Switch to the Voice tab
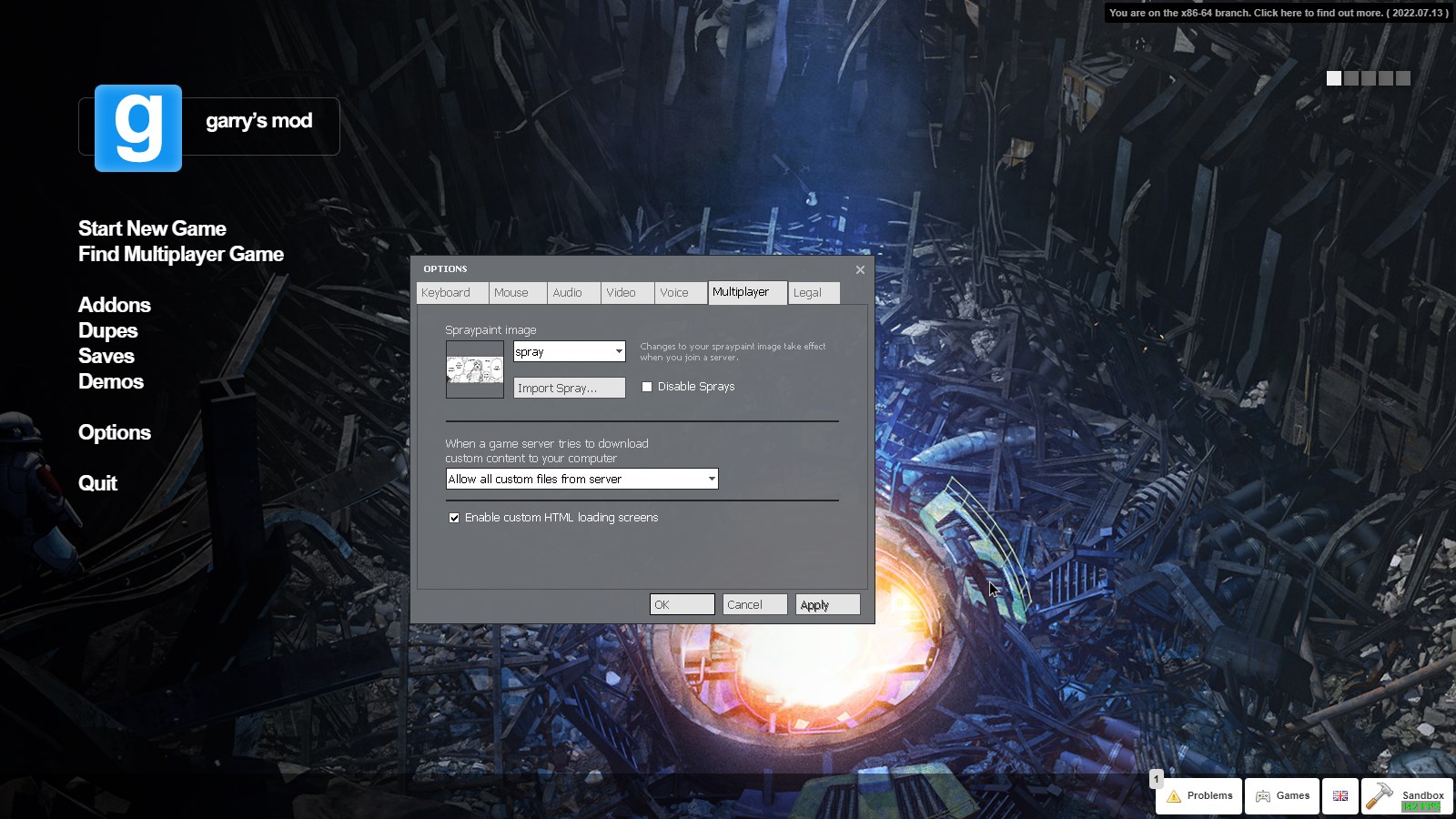 click(681, 293)
